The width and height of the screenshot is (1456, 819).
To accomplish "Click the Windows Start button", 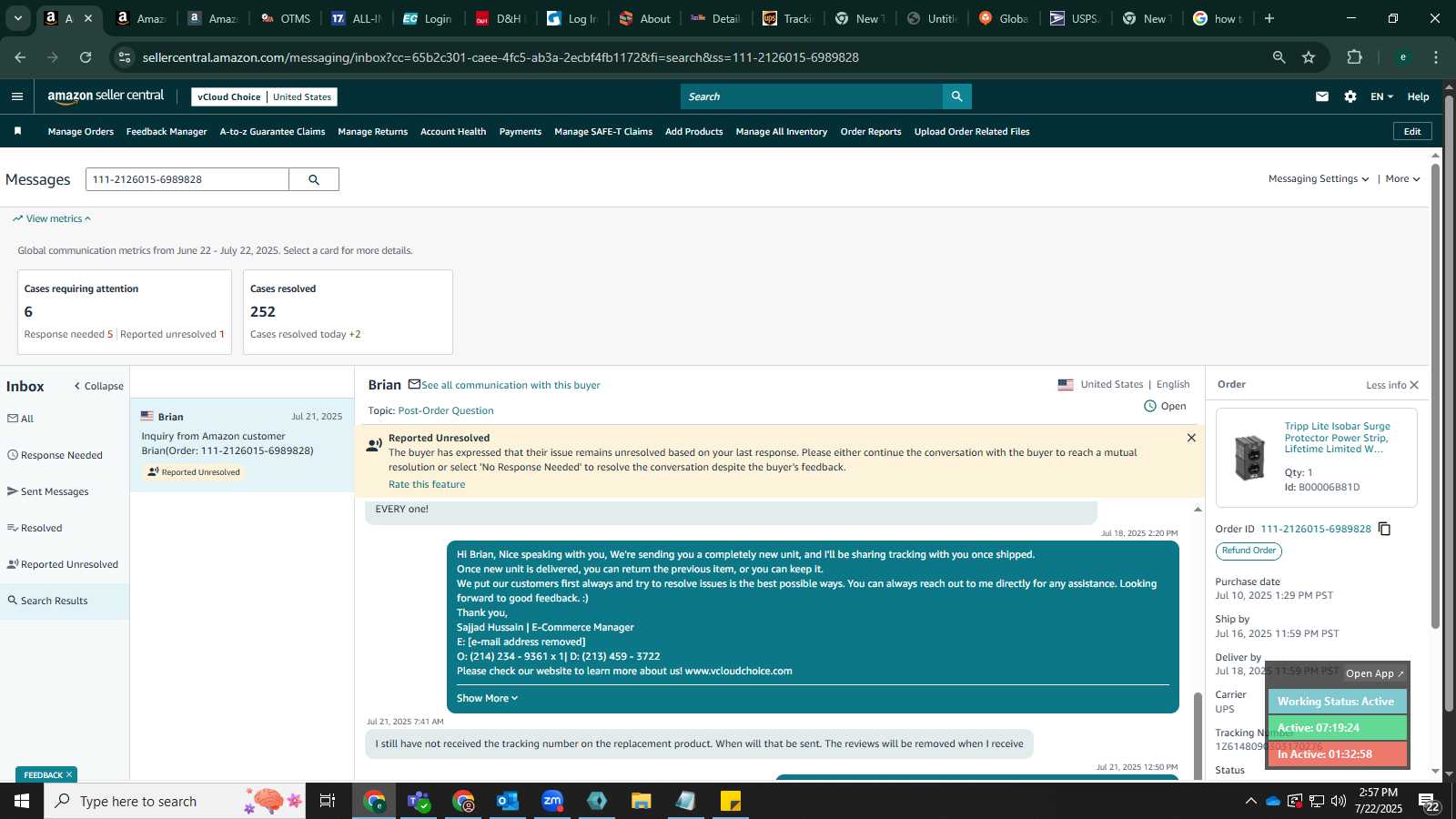I will click(x=22, y=801).
